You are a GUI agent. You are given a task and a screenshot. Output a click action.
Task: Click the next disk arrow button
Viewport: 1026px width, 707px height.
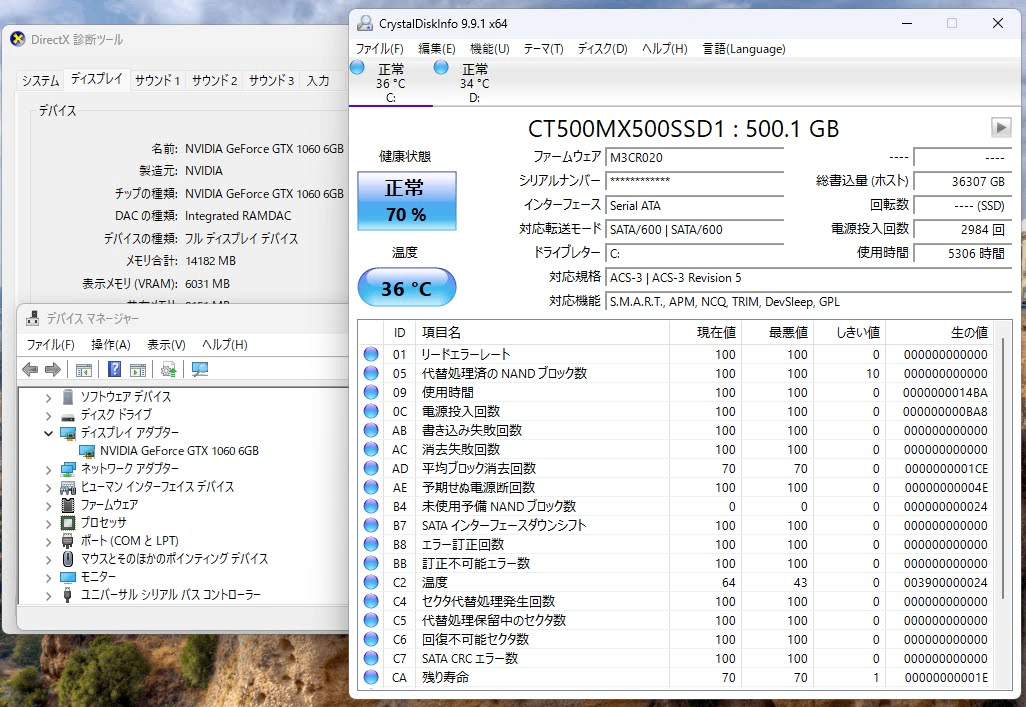click(1000, 127)
